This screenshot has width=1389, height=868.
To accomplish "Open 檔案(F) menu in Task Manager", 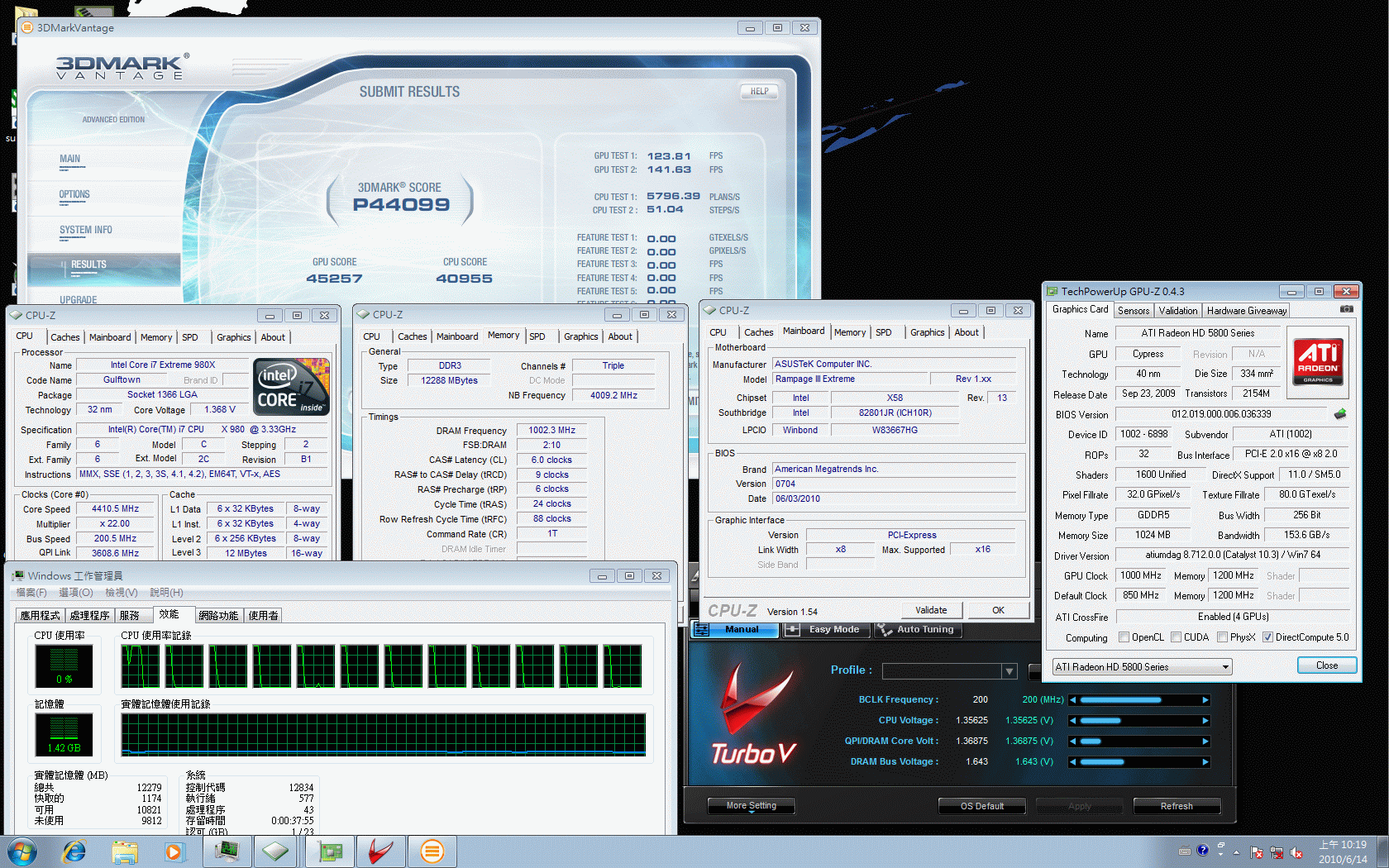I will (31, 593).
